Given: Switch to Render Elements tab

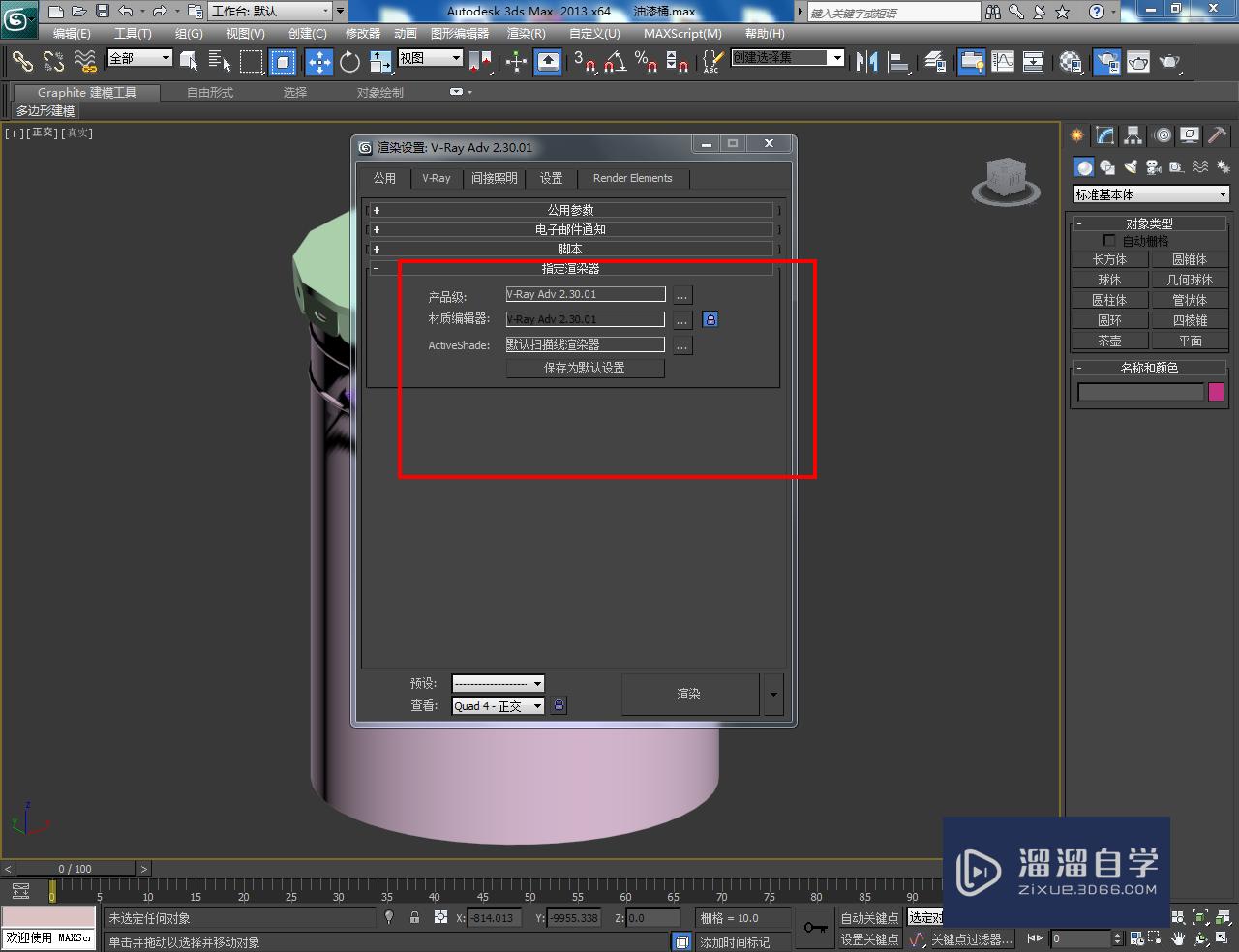Looking at the screenshot, I should click(x=632, y=178).
